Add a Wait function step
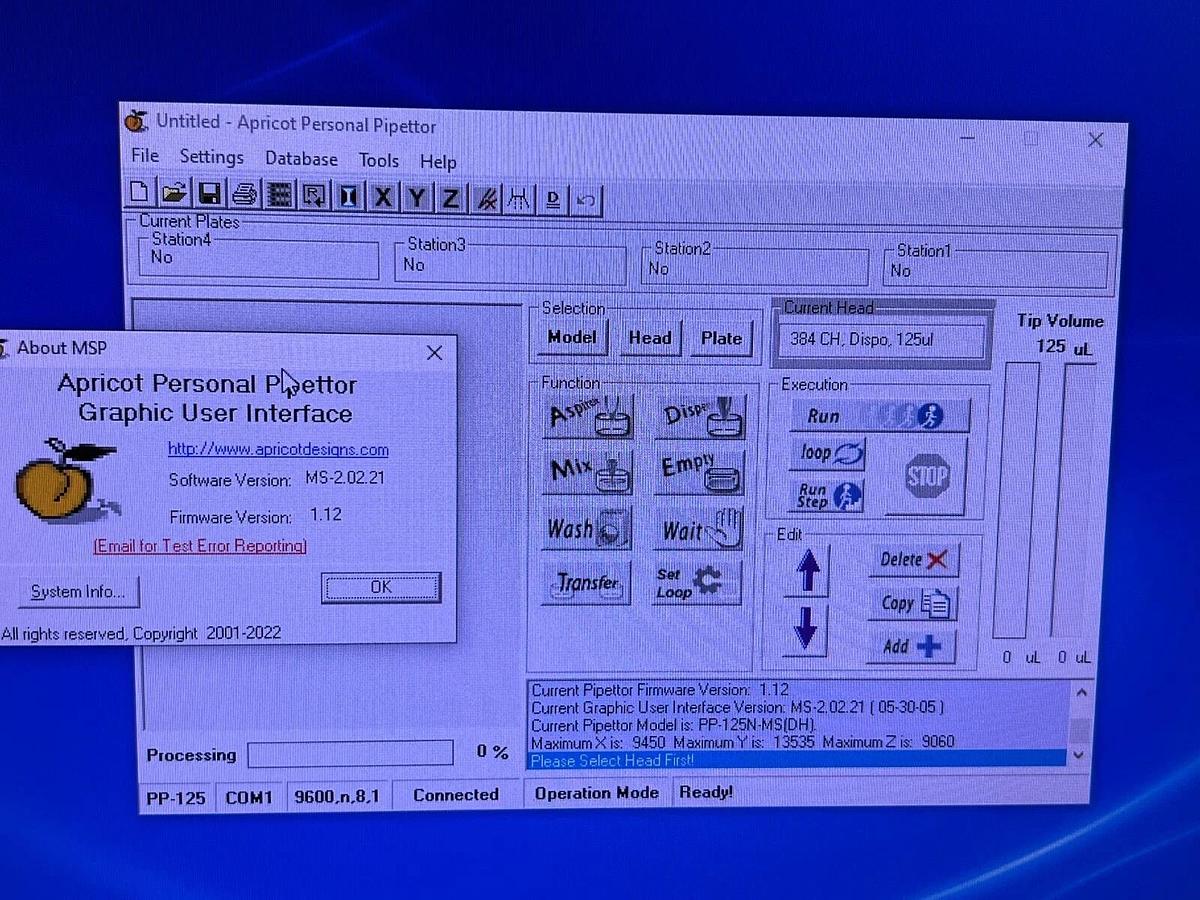1200x900 pixels. 700,528
